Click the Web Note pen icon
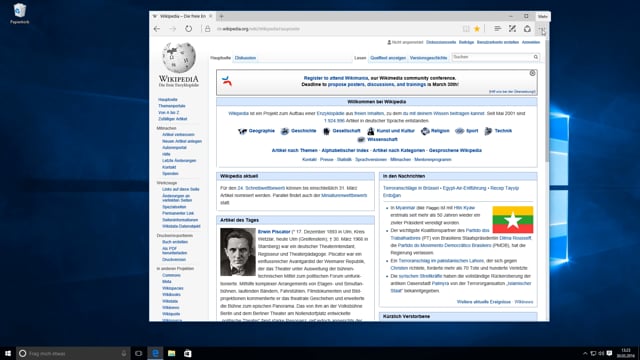This screenshot has height=360, width=640. [512, 29]
